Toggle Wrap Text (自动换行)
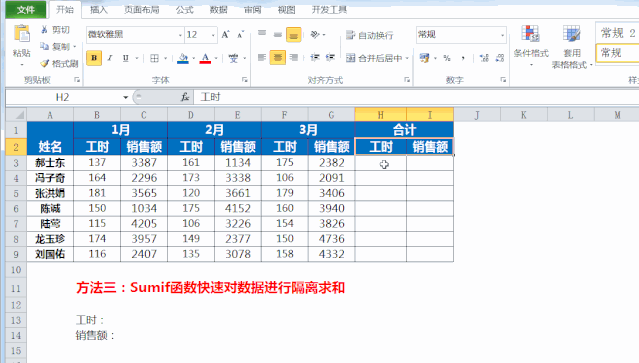Image resolution: width=639 pixels, height=363 pixels. point(369,35)
